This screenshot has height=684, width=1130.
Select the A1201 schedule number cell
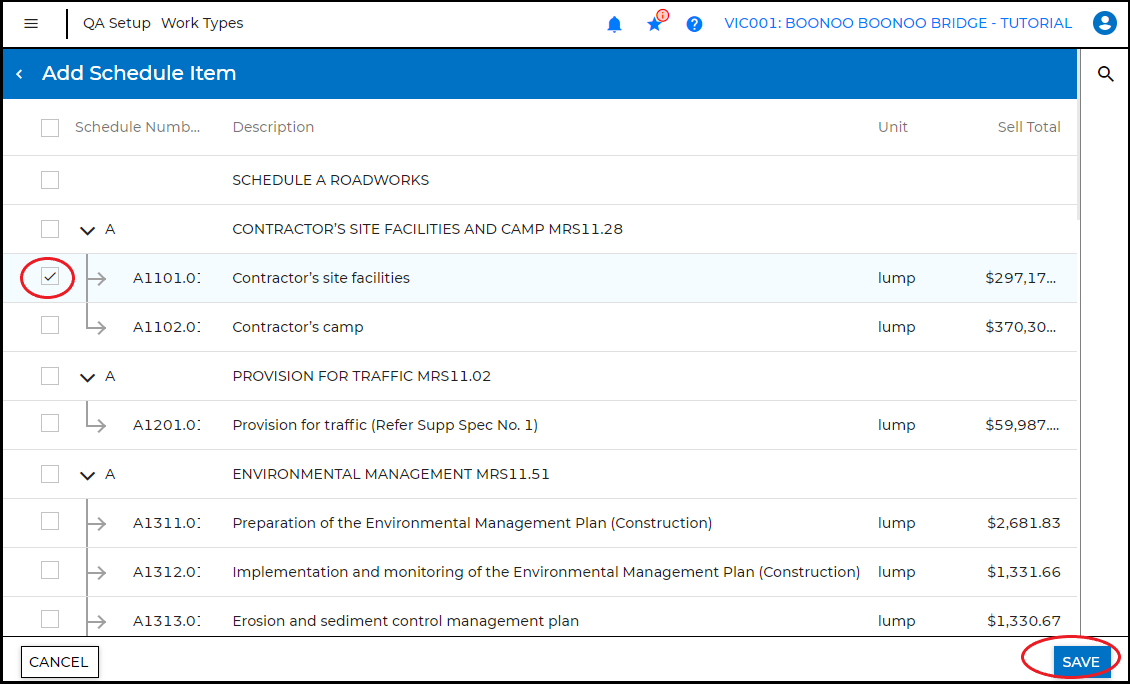[x=166, y=425]
